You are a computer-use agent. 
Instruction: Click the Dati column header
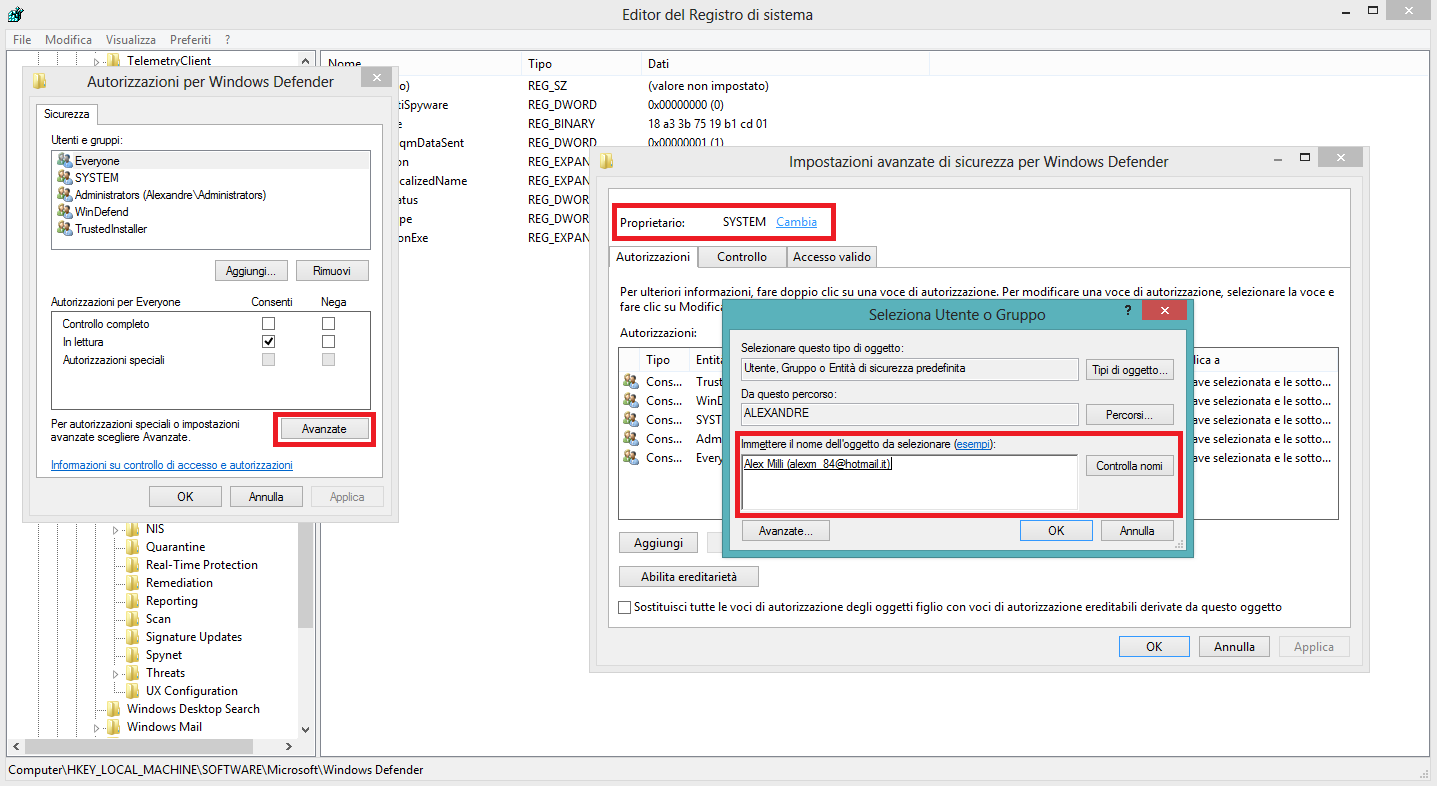click(x=785, y=64)
